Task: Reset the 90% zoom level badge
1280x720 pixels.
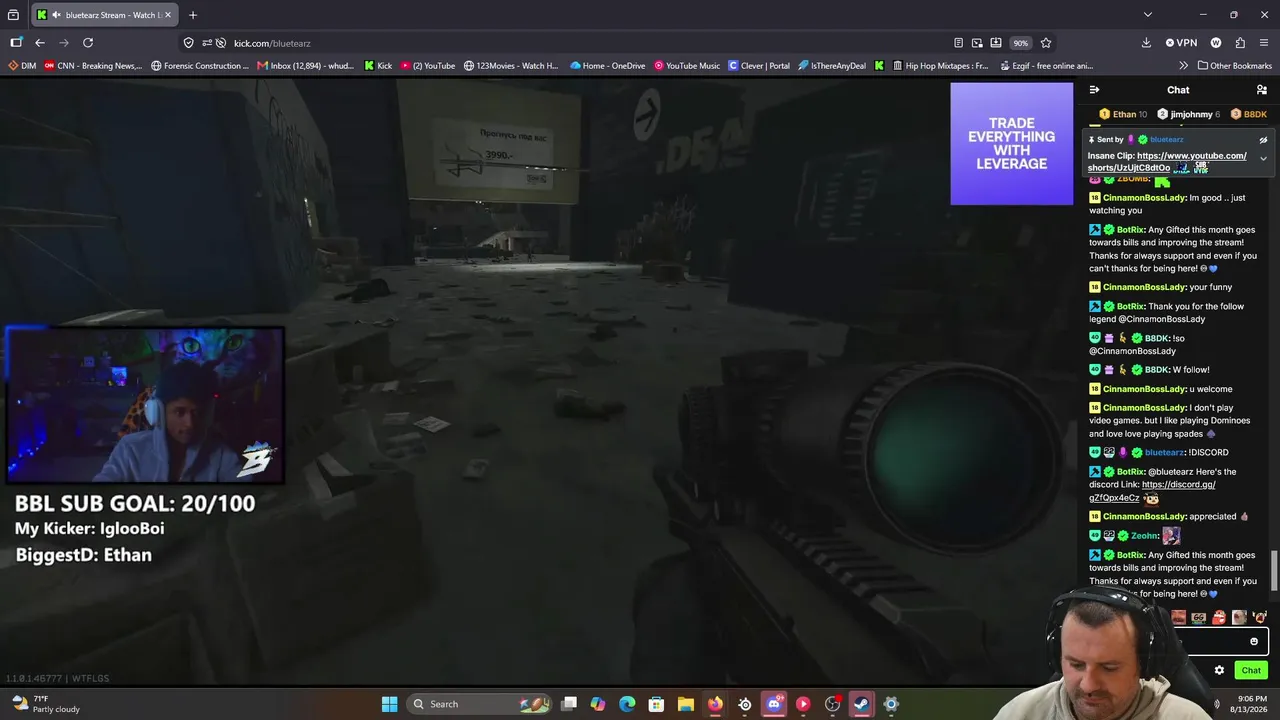Action: coord(1020,43)
